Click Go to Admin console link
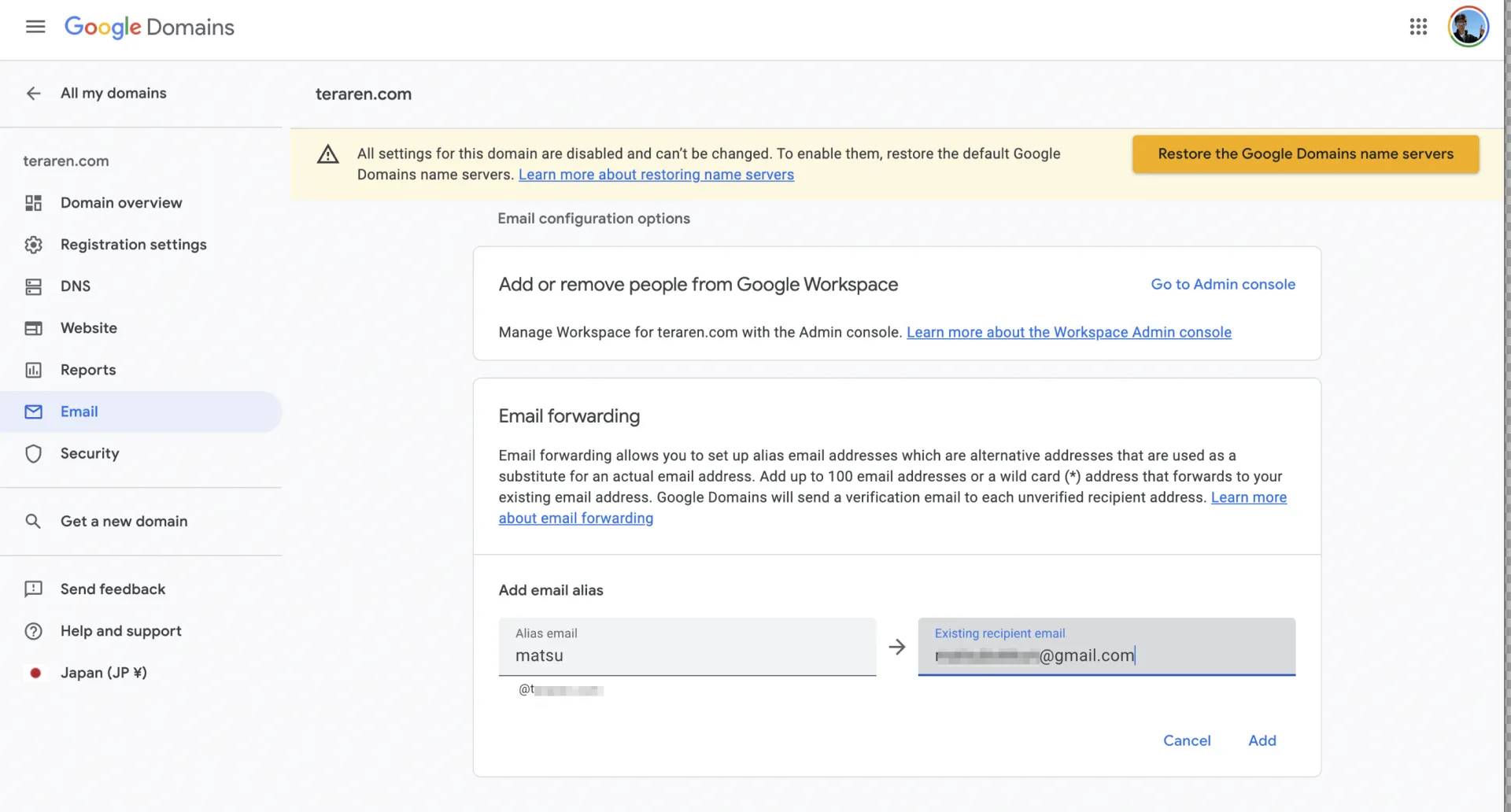Image resolution: width=1511 pixels, height=812 pixels. click(1222, 284)
